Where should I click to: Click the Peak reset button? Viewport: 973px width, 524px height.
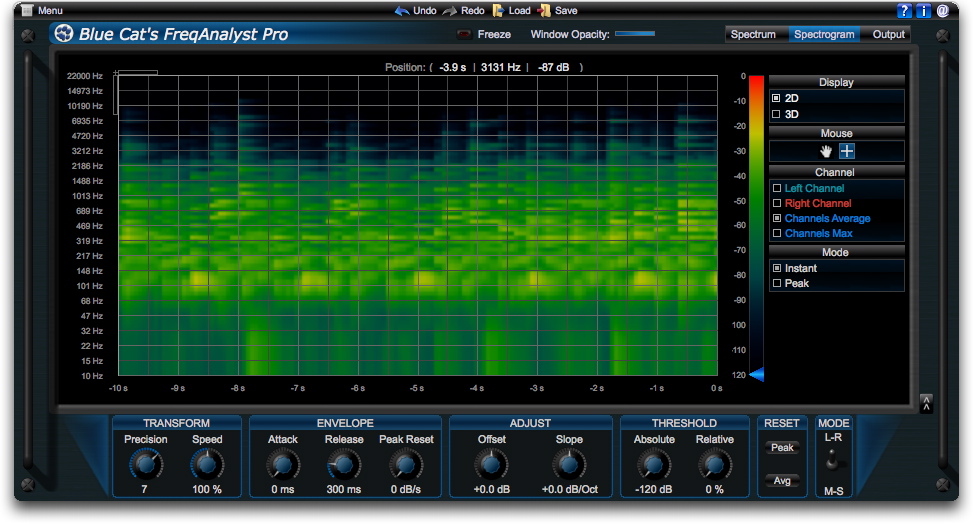[782, 448]
